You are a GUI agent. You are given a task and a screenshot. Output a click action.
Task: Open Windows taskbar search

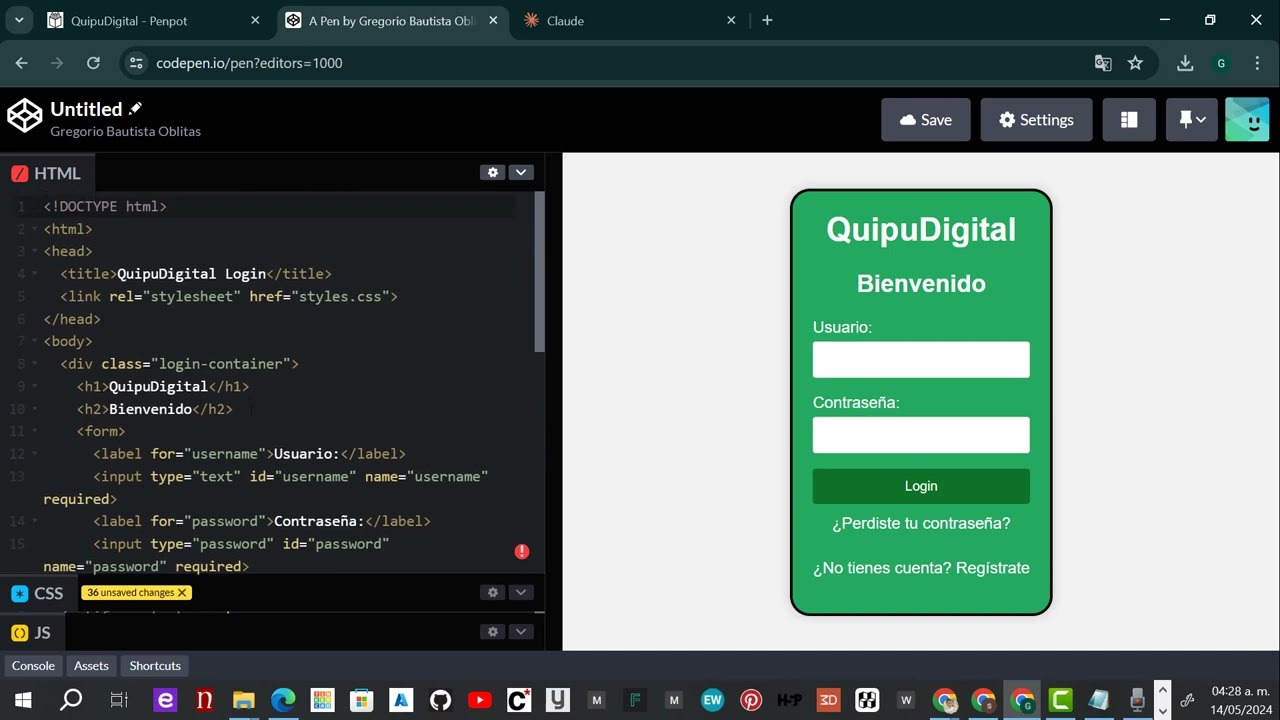tap(71, 700)
